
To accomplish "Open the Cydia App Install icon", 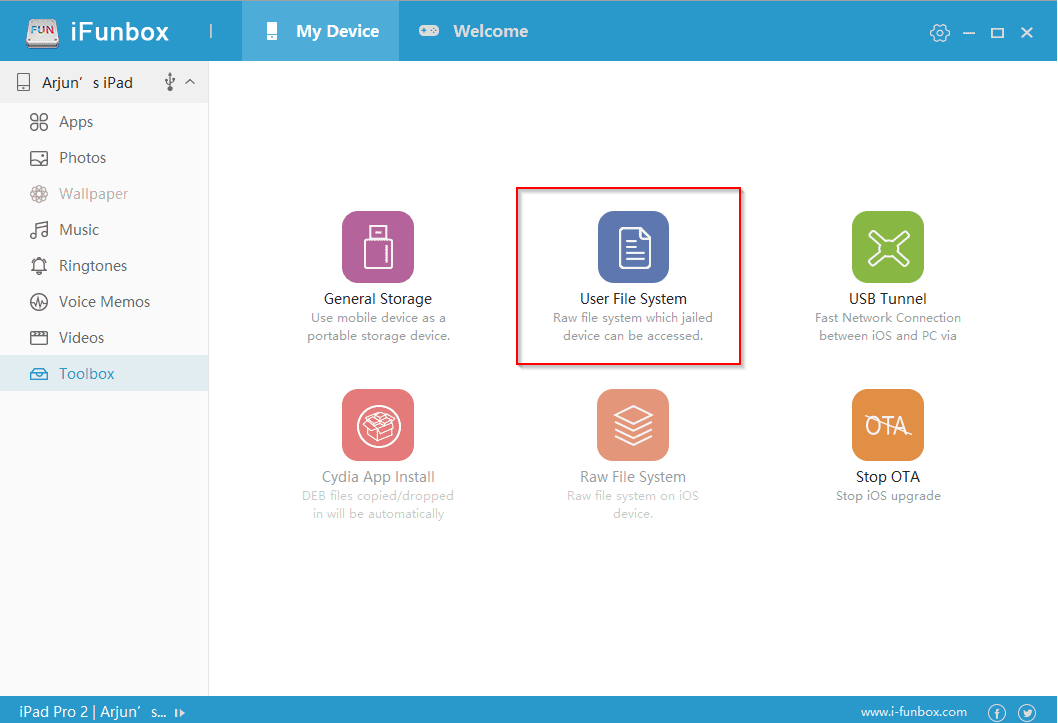I will [x=378, y=425].
